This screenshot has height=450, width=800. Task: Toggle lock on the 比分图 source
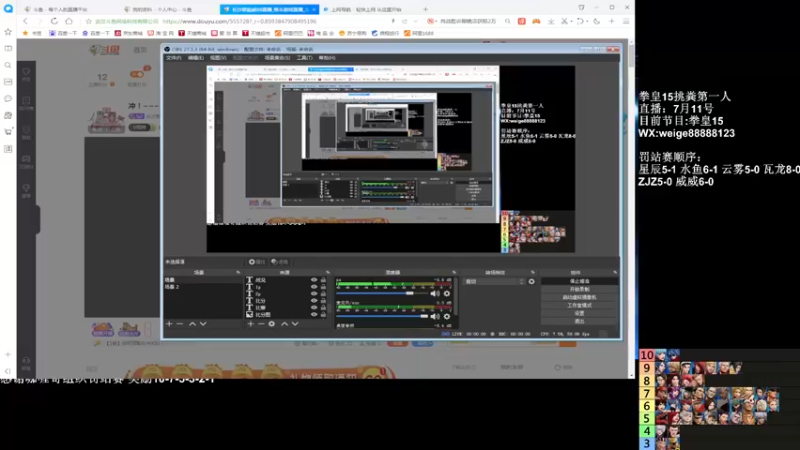pos(323,315)
